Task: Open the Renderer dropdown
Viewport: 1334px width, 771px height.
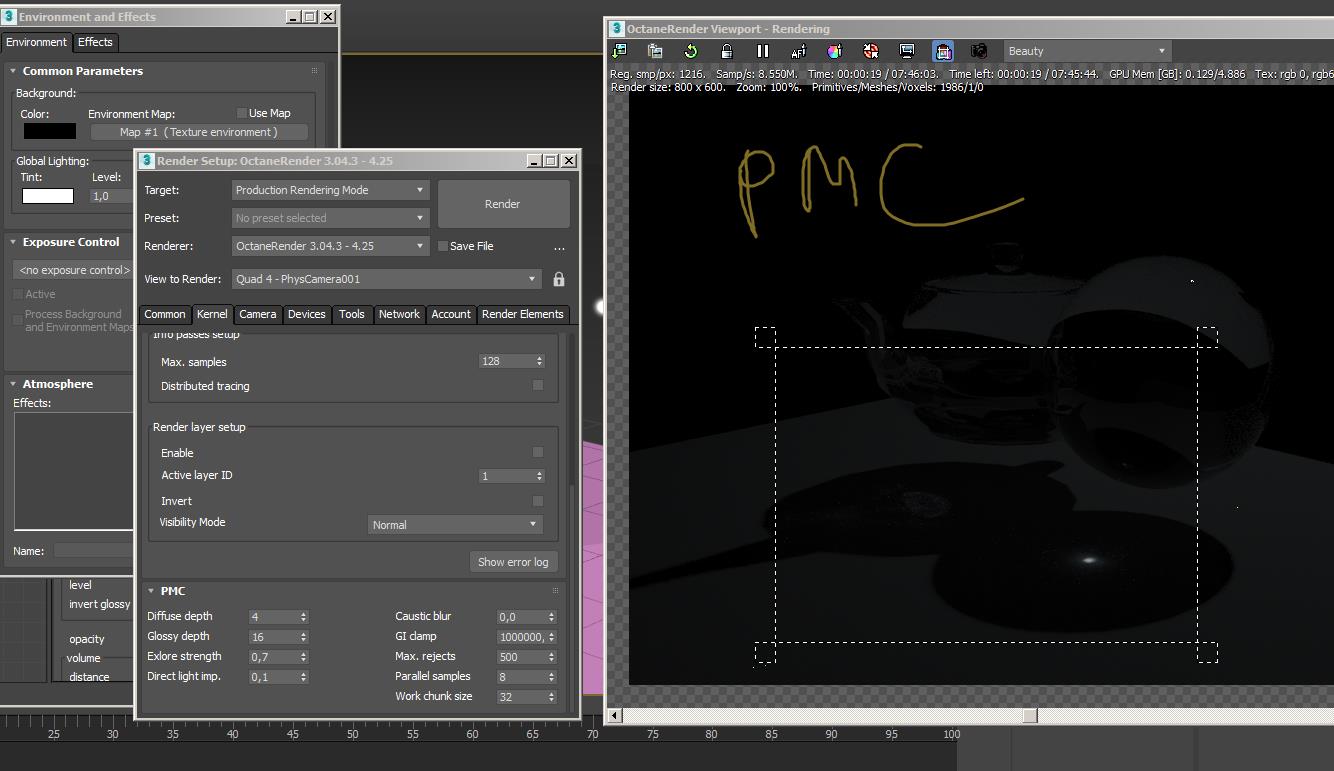Action: pos(331,246)
